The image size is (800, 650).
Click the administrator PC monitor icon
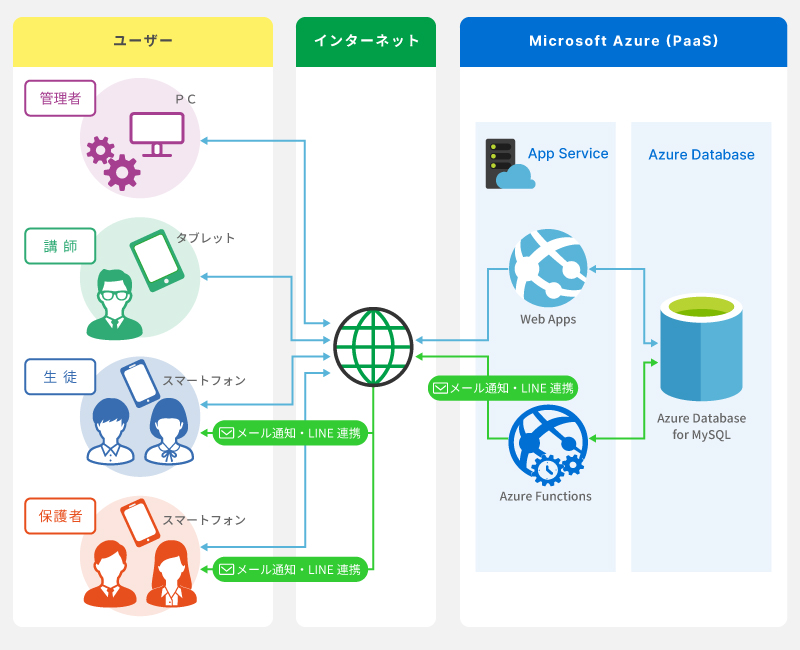(157, 134)
